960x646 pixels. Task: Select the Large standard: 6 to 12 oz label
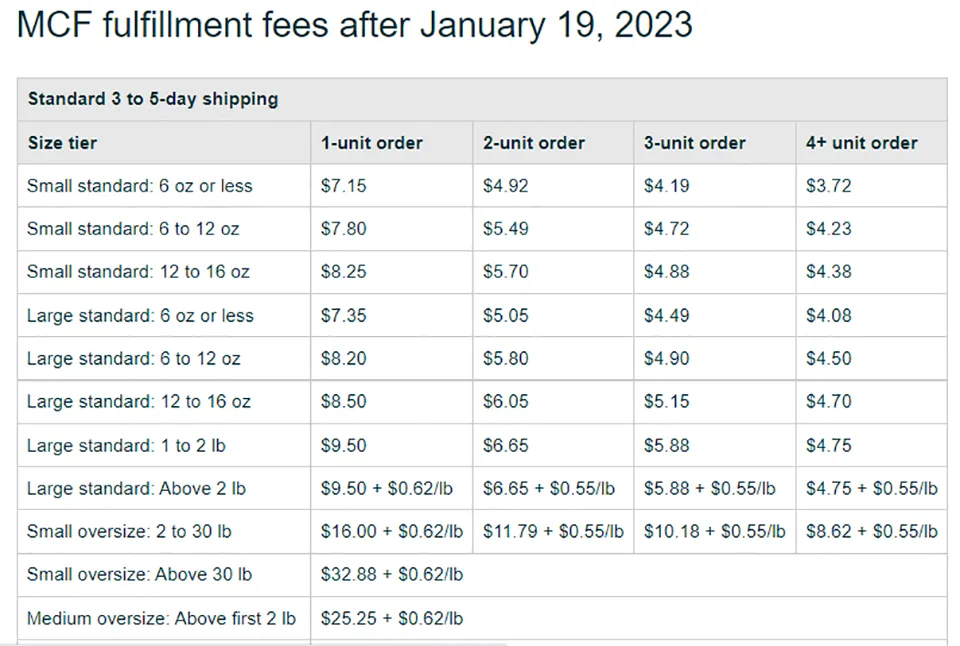pyautogui.click(x=133, y=358)
